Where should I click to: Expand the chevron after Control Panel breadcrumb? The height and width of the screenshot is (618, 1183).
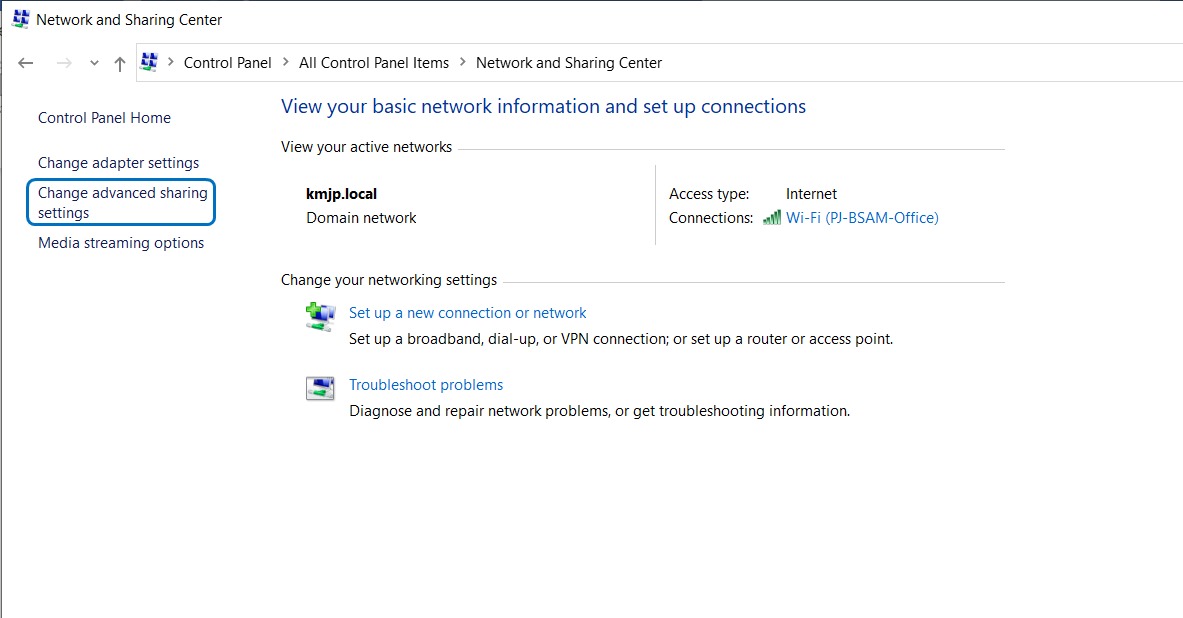pos(285,63)
